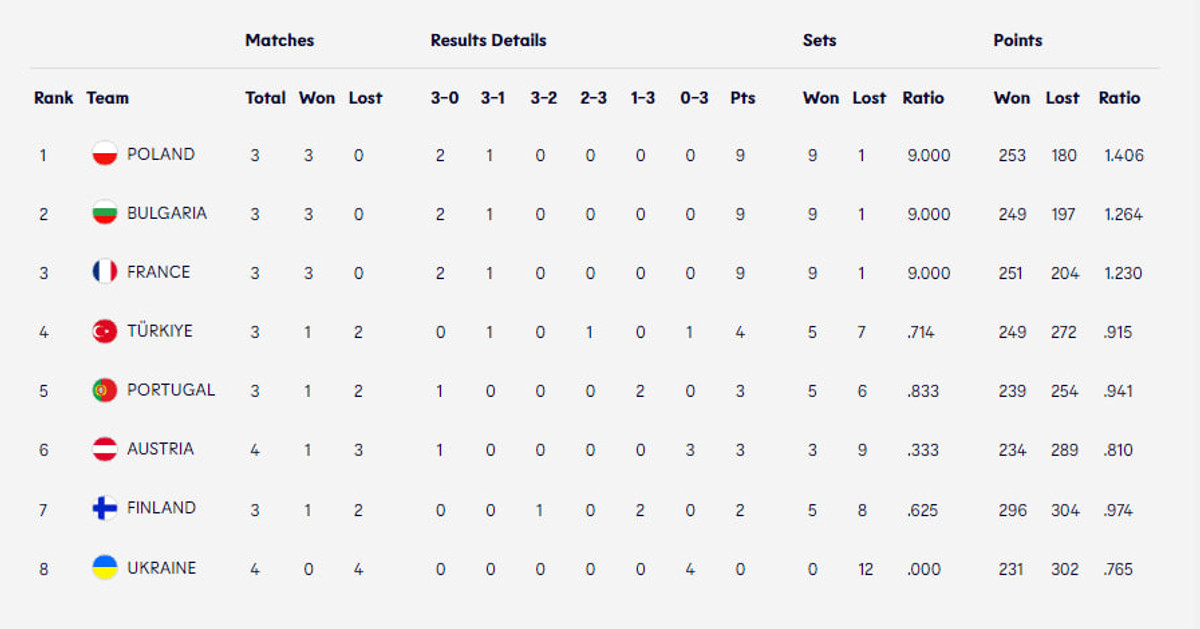Image resolution: width=1200 pixels, height=629 pixels.
Task: Click the Austria flag icon
Action: [x=105, y=449]
